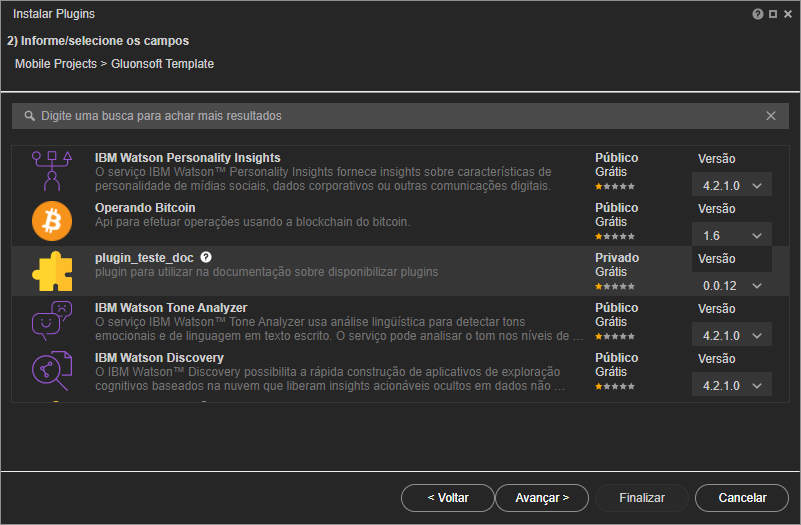Click the help icon beside plugin_teste_doc
The width and height of the screenshot is (801, 525).
[206, 257]
